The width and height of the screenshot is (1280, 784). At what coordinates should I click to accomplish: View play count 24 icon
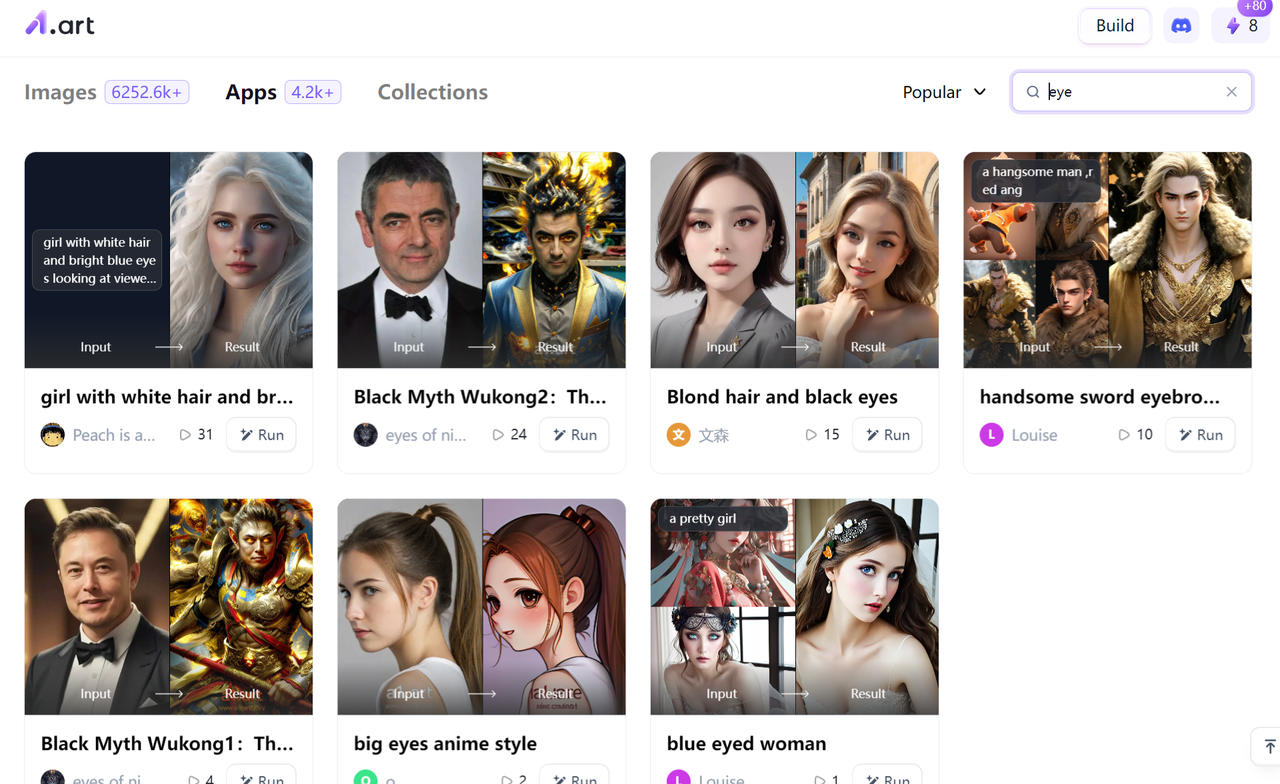(x=498, y=435)
